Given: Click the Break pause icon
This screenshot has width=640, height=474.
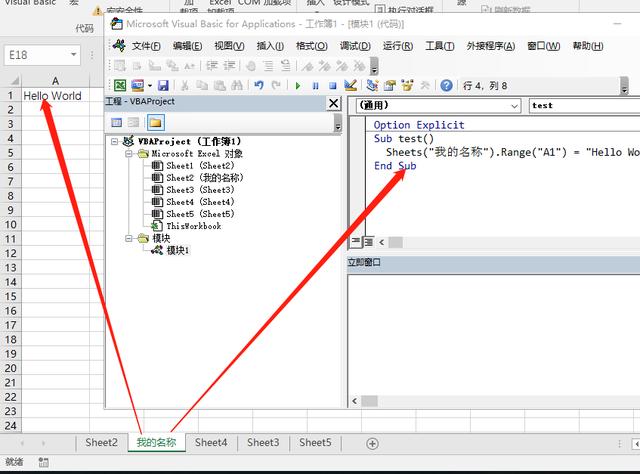Looking at the screenshot, I should click(x=316, y=86).
